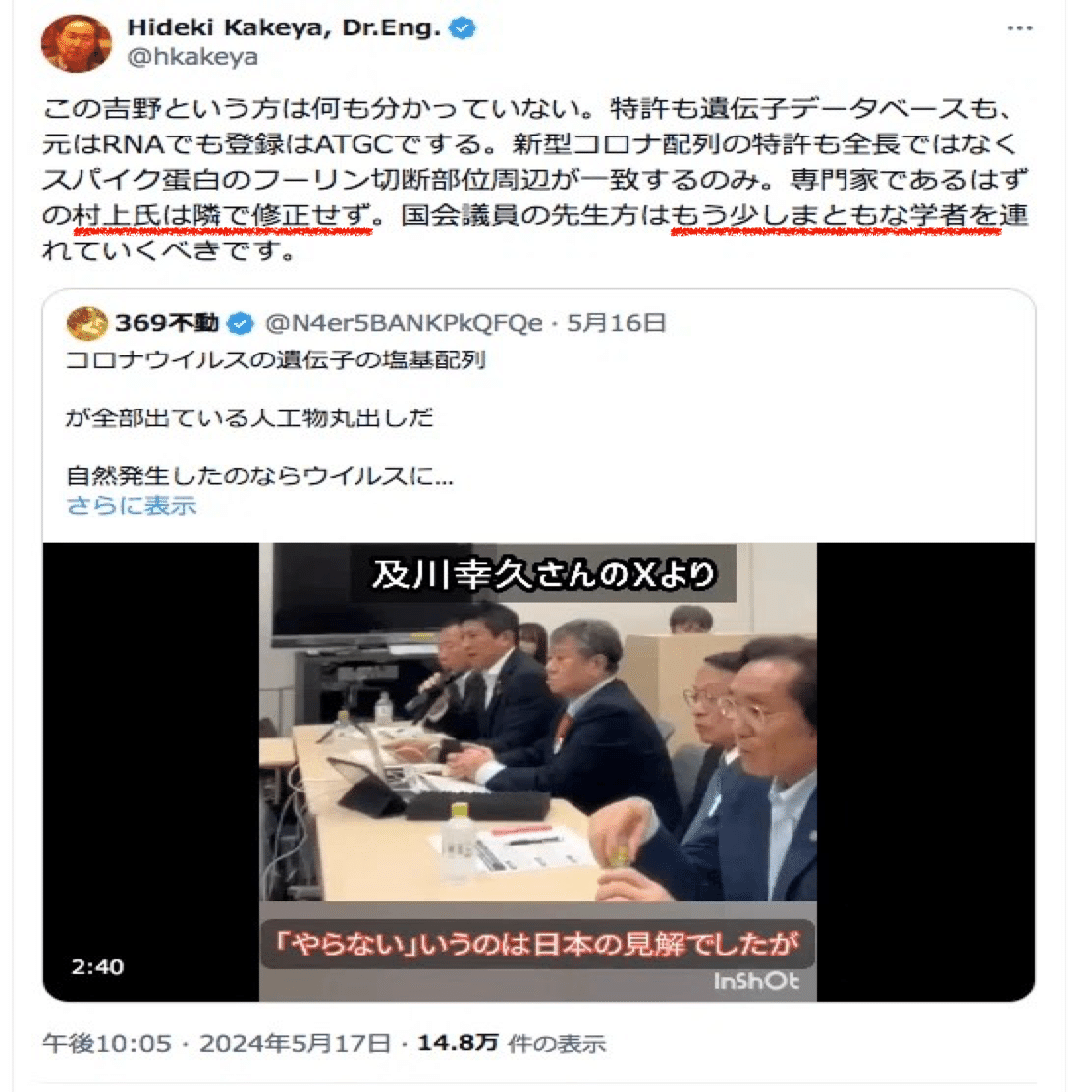Image resolution: width=1092 pixels, height=1092 pixels.
Task: Open the 午後10:05 · 2024年5月17日 timestamp
Action: point(217,1043)
